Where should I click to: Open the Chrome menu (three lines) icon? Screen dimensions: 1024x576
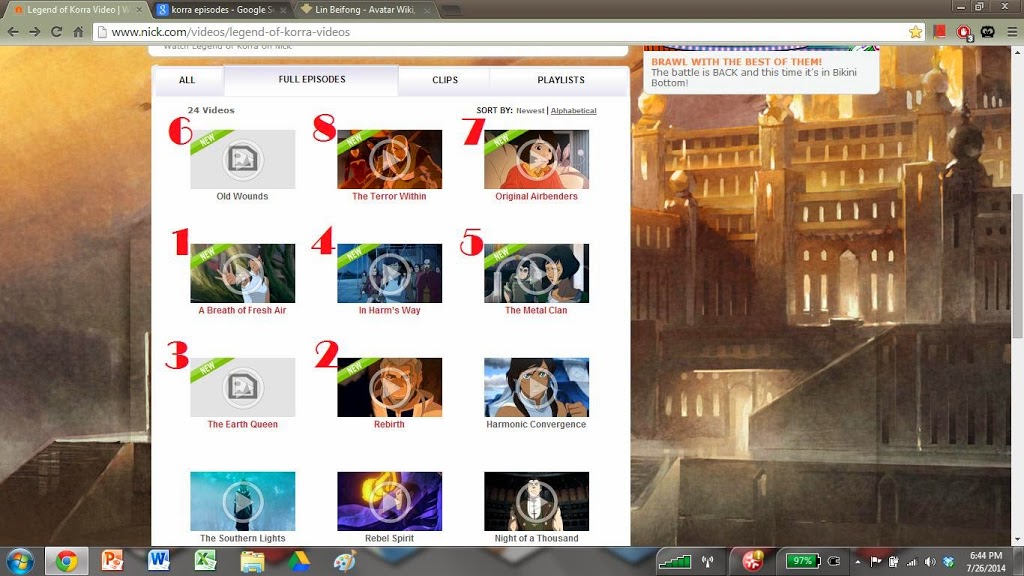tap(1012, 31)
